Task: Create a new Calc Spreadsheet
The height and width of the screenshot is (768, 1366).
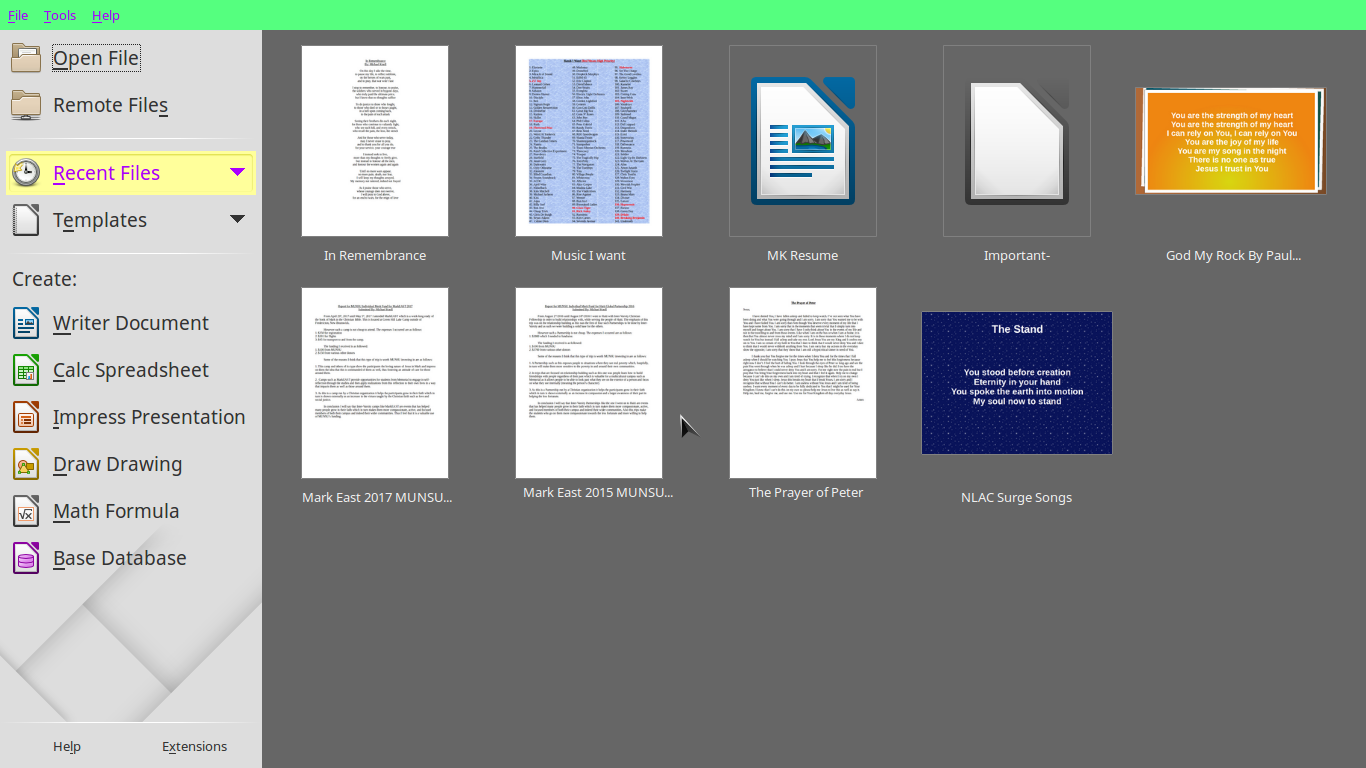Action: point(131,370)
